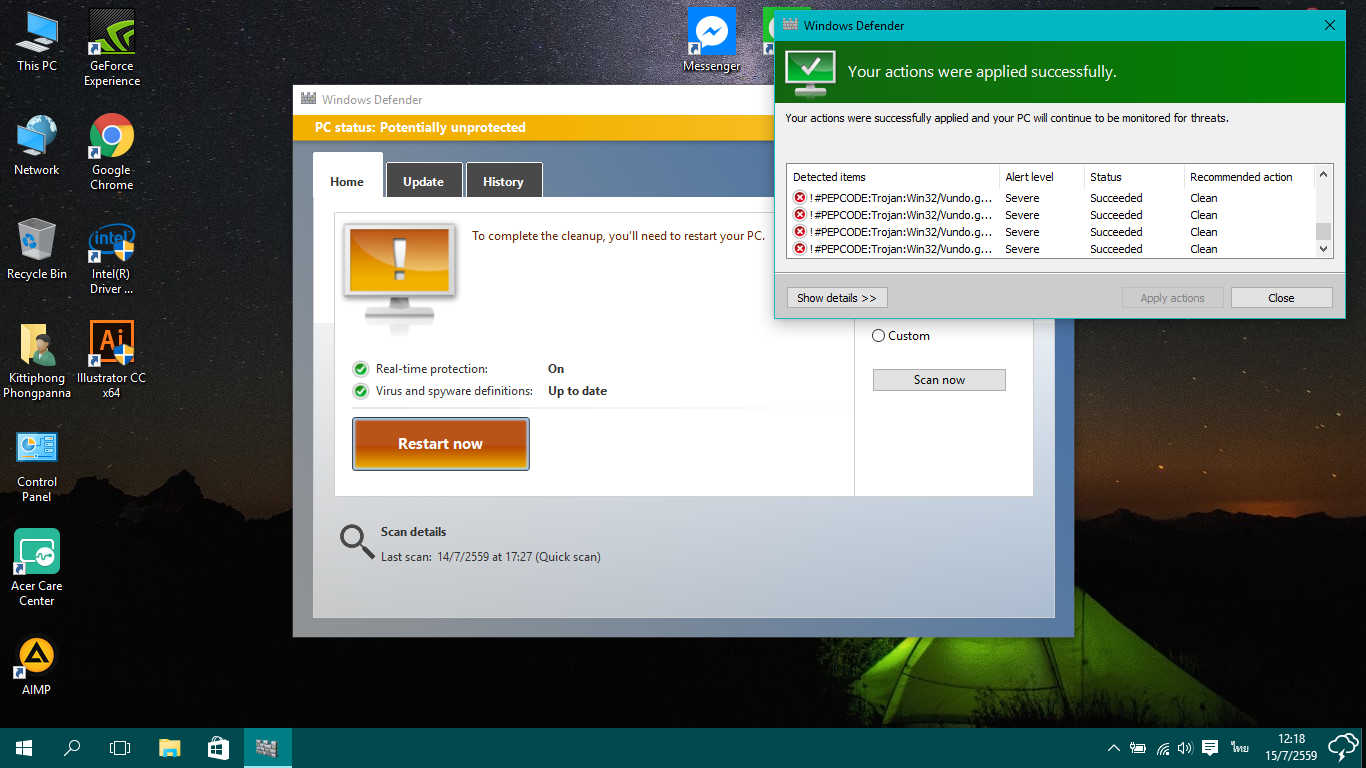Open the Recycle Bin
This screenshot has height=768, width=1366.
pos(37,250)
